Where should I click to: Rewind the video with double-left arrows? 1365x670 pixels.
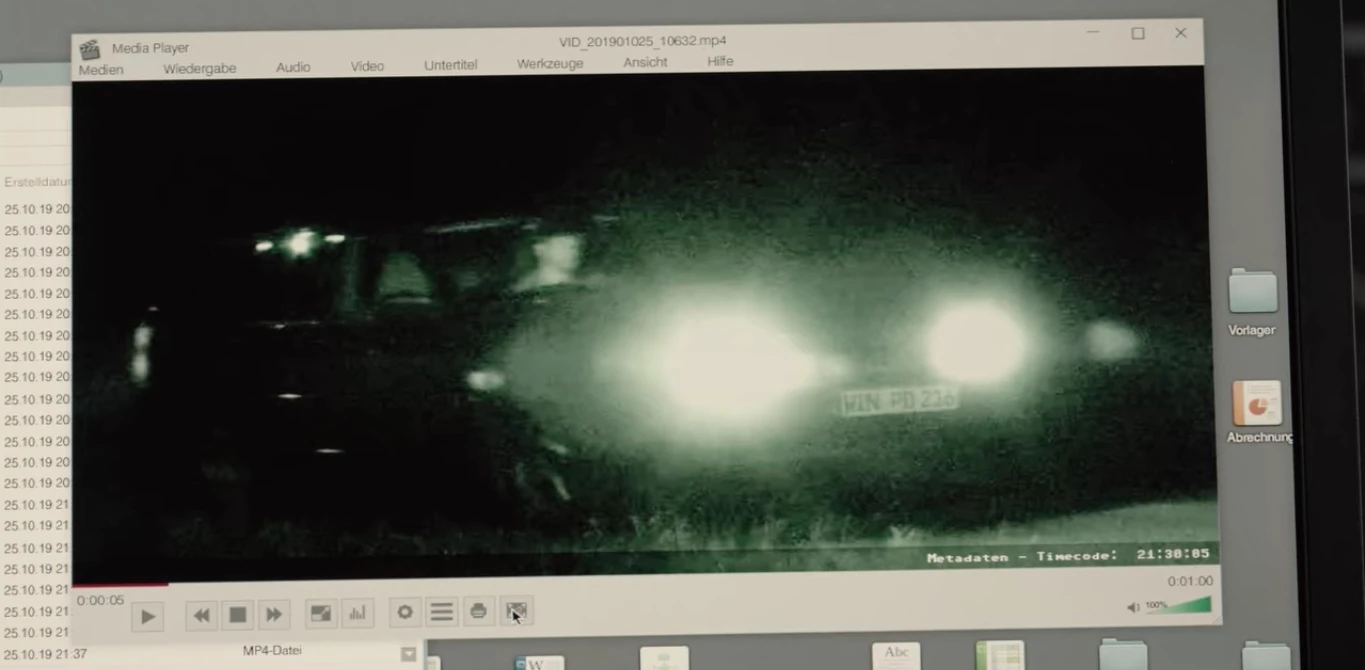(x=202, y=615)
